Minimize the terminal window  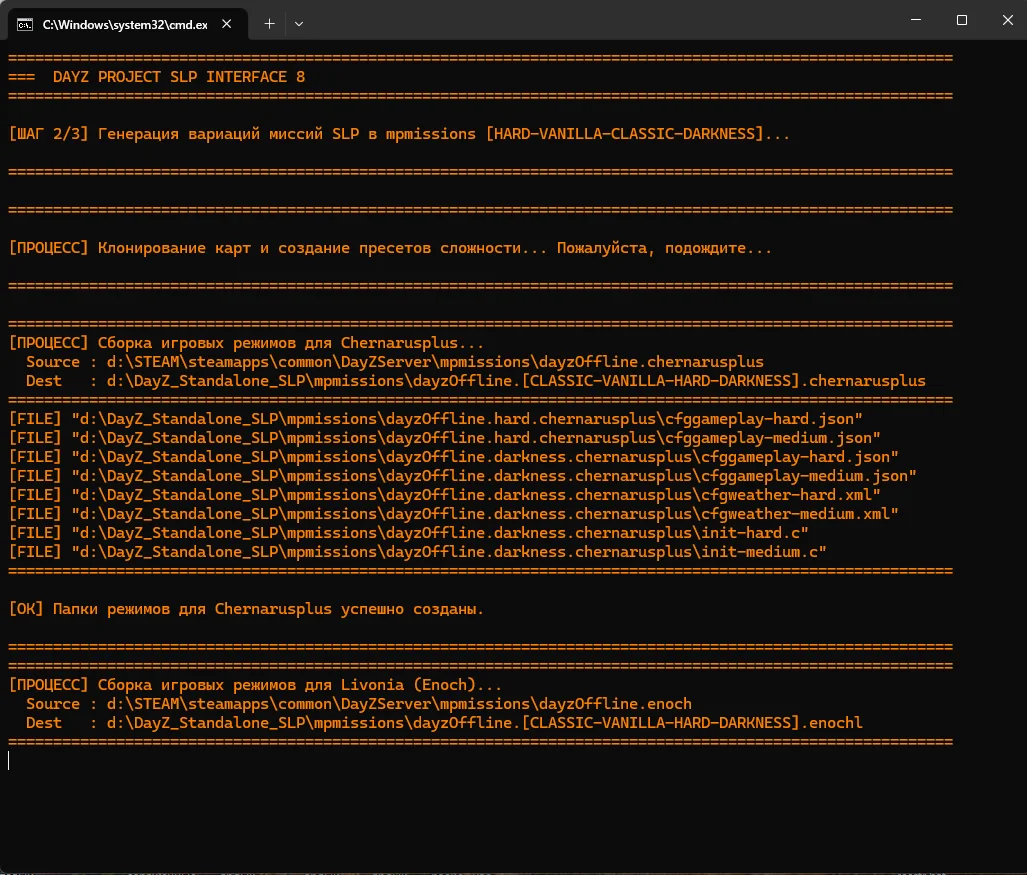916,20
